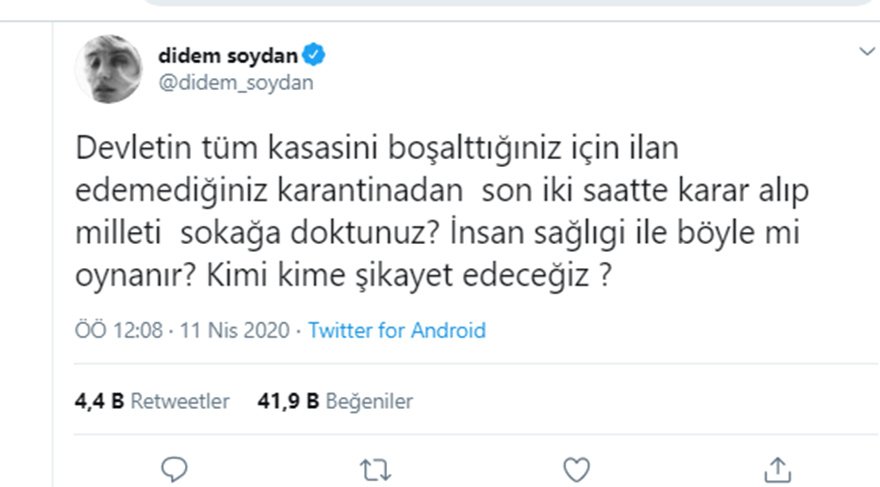Click the 4,4 B retweet count
Image resolution: width=880 pixels, height=487 pixels.
99,401
